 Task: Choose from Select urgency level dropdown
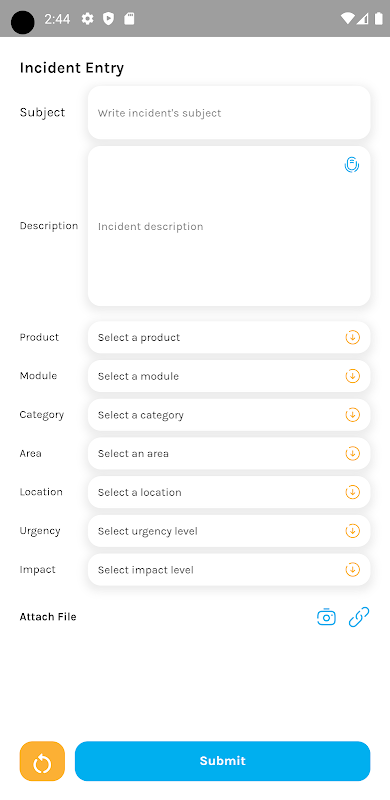229,531
